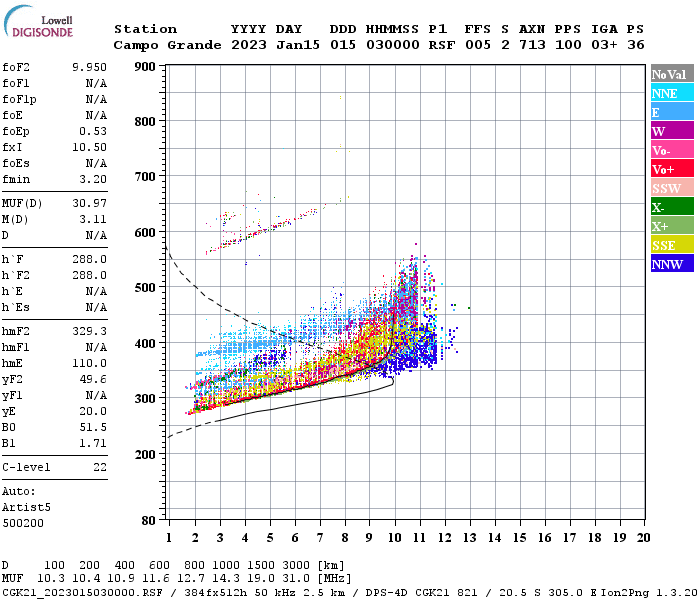700x600 pixels.
Task: Select the E blue legend swatch
Action: [x=672, y=112]
